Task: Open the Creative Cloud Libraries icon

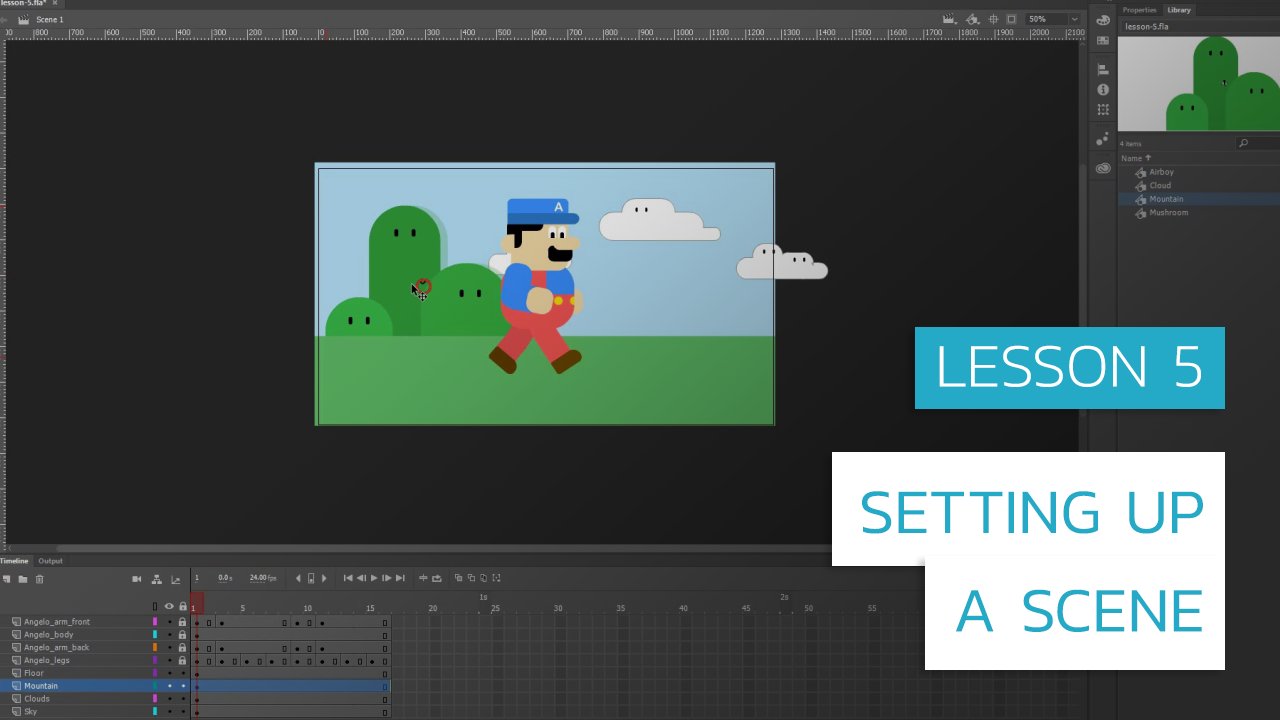Action: coord(1103,168)
